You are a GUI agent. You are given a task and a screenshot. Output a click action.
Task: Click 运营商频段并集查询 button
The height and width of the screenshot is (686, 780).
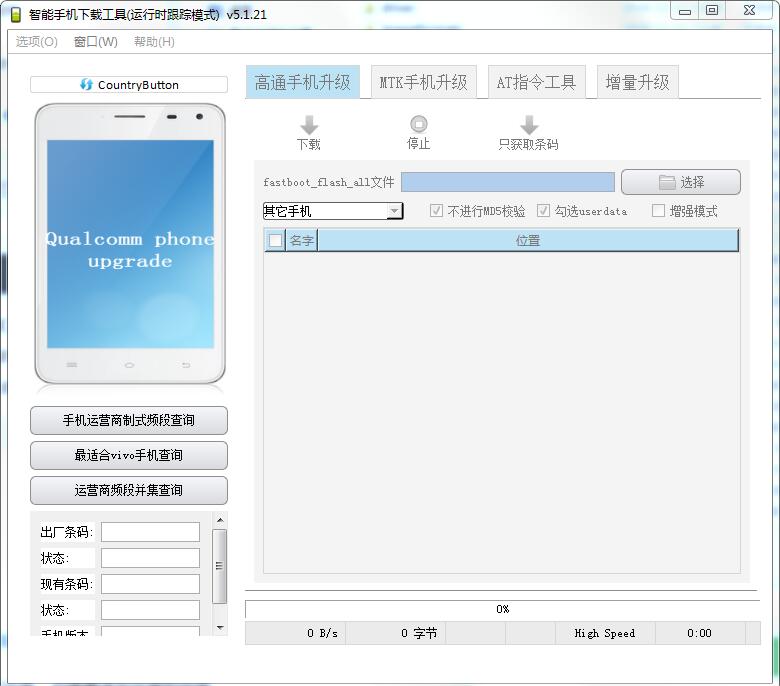pos(129,490)
